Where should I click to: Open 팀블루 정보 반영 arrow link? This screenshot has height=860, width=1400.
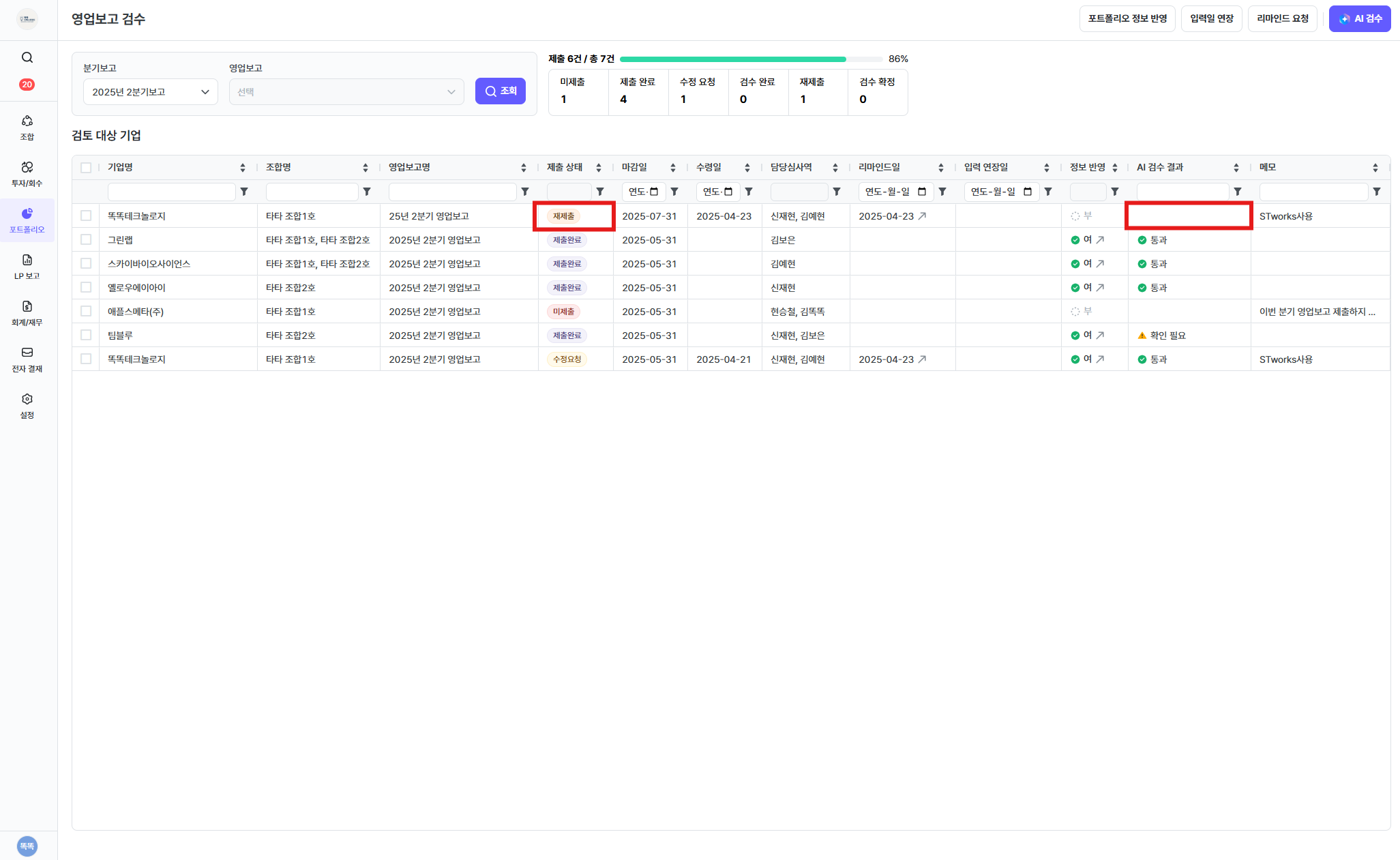coord(1100,335)
